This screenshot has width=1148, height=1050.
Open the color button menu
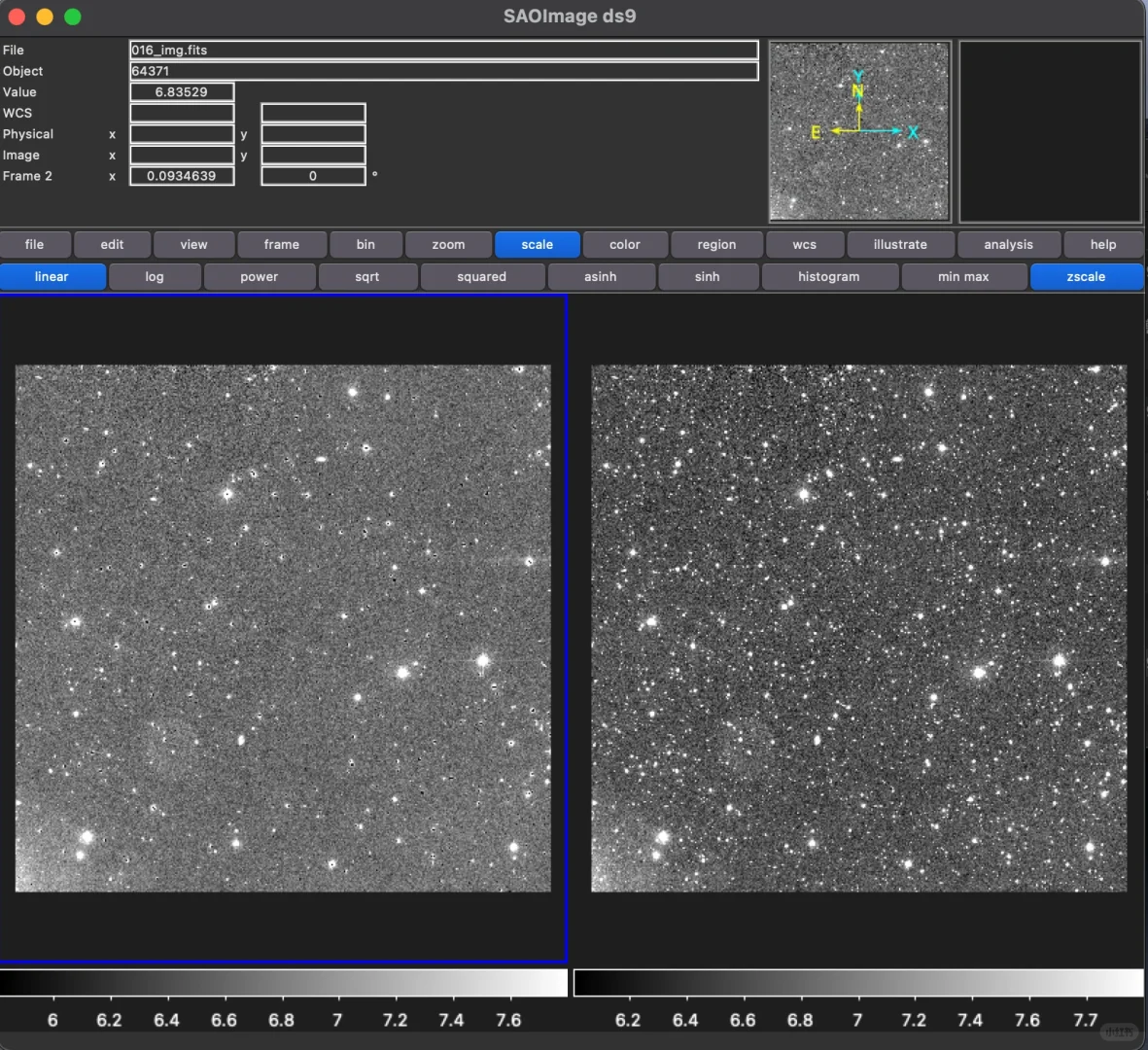(x=624, y=245)
